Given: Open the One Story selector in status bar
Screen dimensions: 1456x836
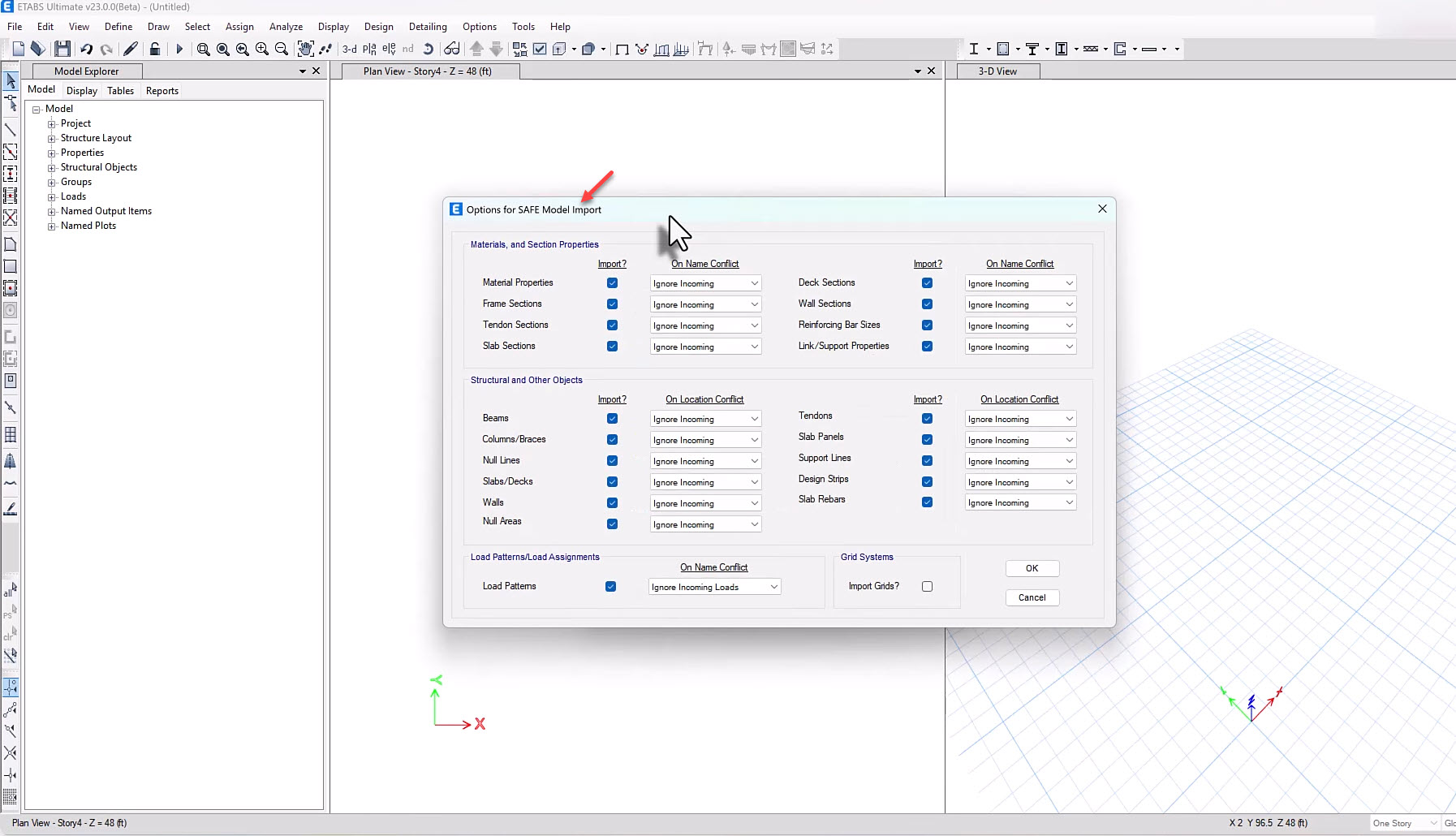Looking at the screenshot, I should (1404, 823).
